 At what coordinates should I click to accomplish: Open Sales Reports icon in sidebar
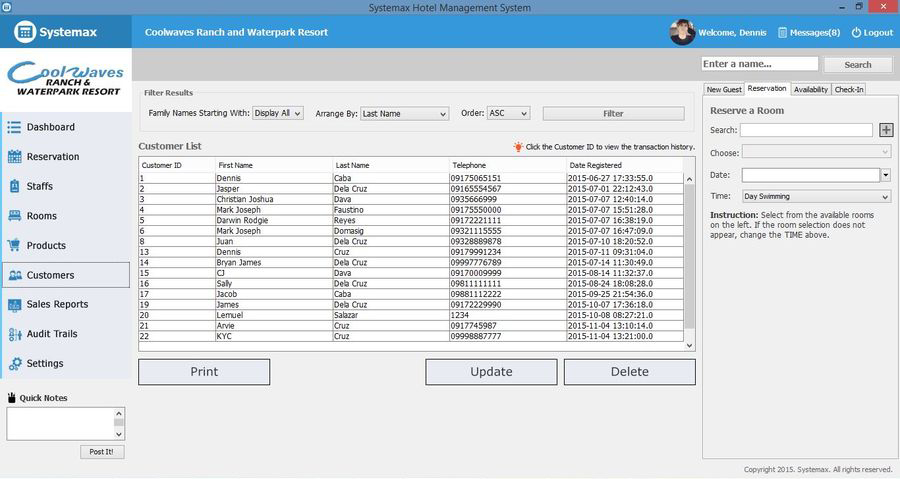tap(15, 305)
